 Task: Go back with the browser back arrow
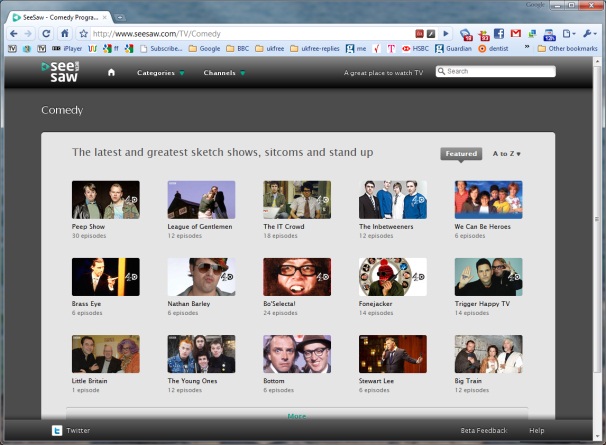point(14,34)
